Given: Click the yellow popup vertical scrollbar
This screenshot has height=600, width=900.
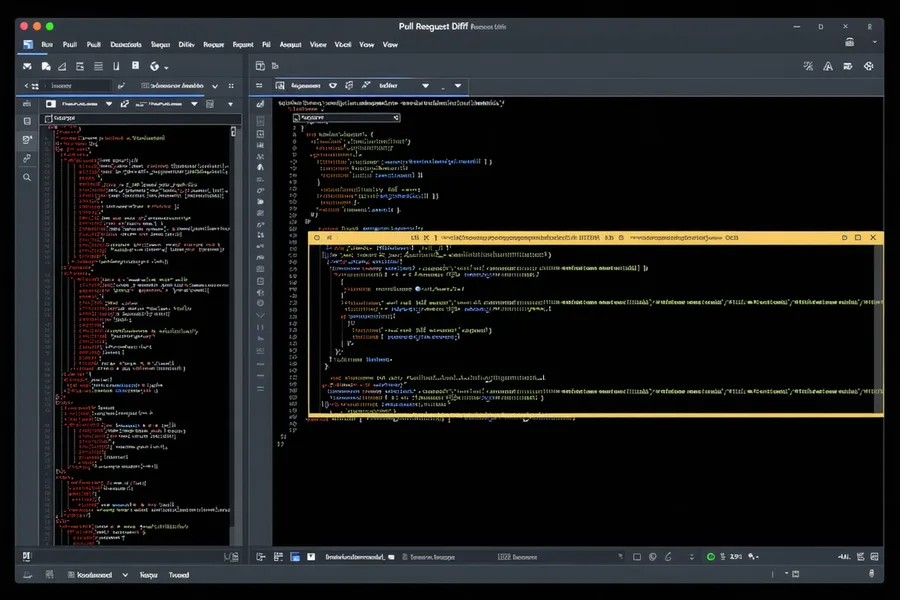Looking at the screenshot, I should pyautogui.click(x=879, y=328).
